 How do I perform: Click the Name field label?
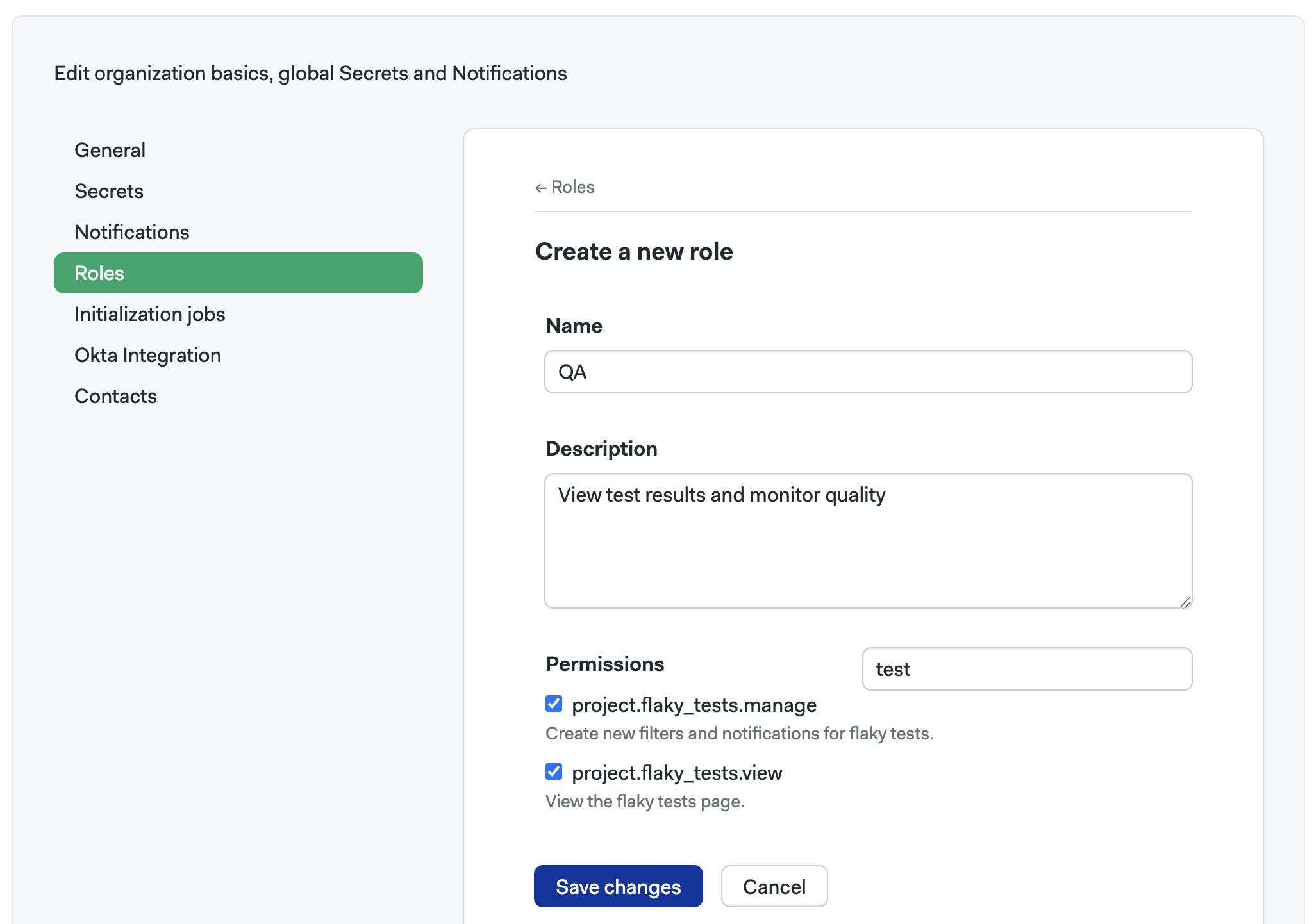(x=574, y=326)
